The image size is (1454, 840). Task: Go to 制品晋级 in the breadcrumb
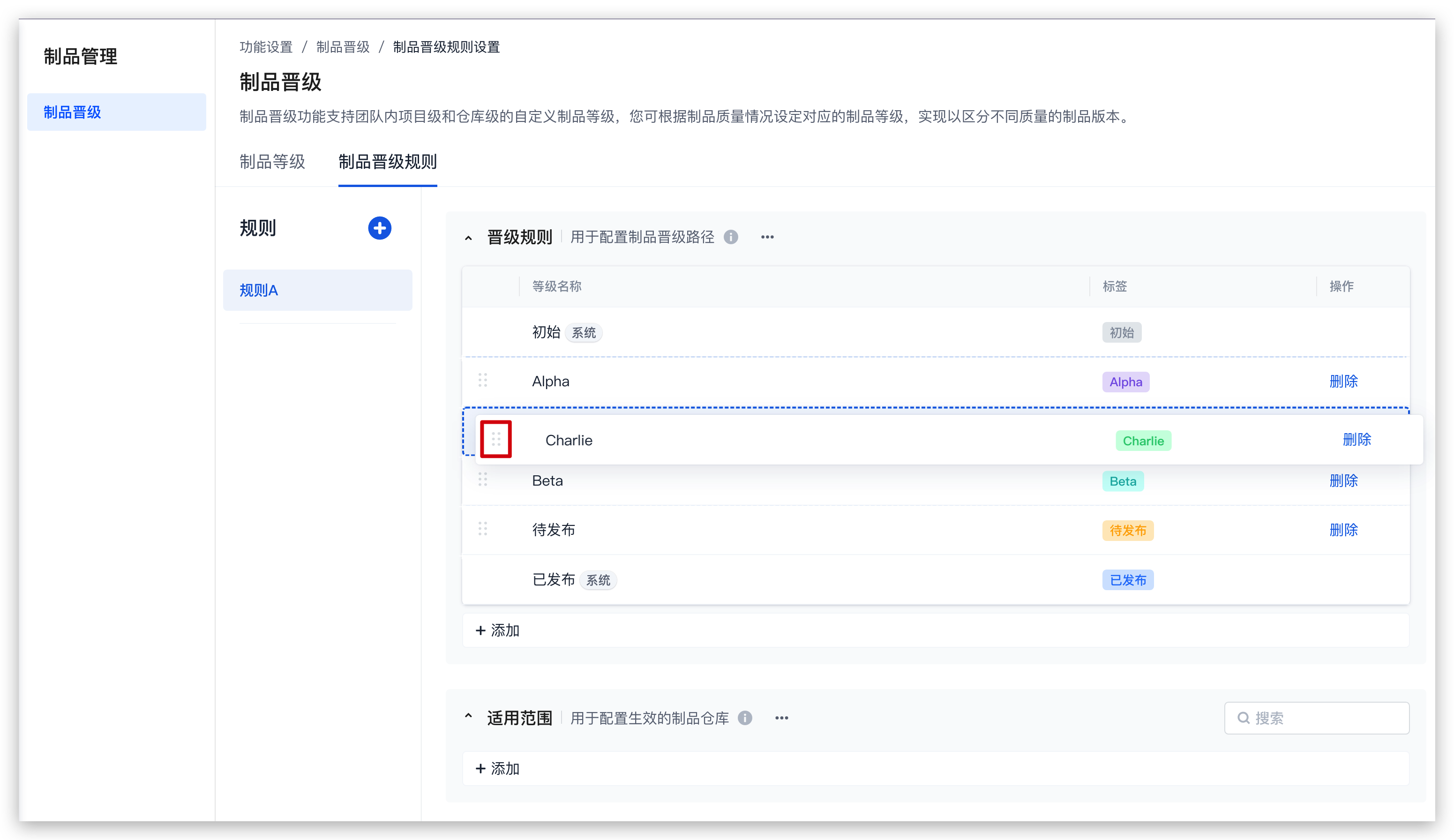pyautogui.click(x=343, y=47)
